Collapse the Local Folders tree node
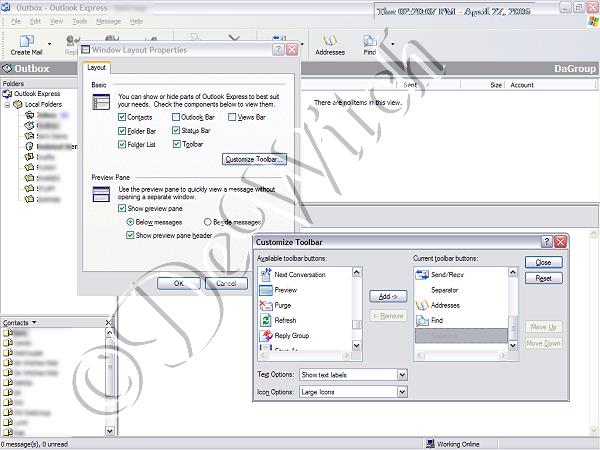The height and width of the screenshot is (450, 600). tap(8, 104)
